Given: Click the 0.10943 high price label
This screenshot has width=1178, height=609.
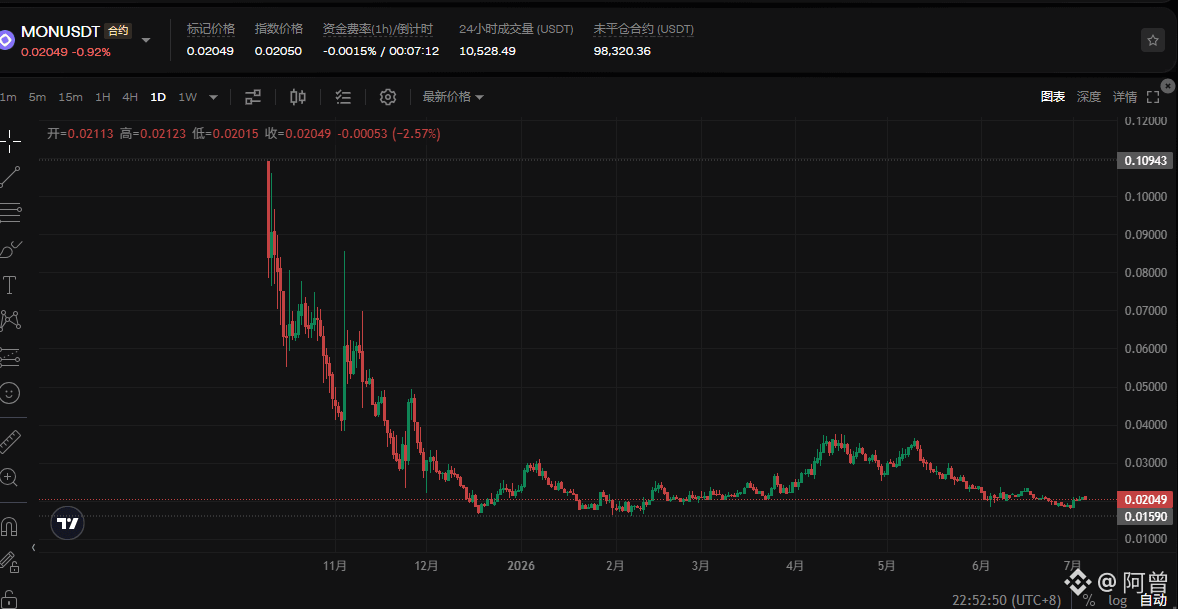Looking at the screenshot, I should [x=1143, y=160].
